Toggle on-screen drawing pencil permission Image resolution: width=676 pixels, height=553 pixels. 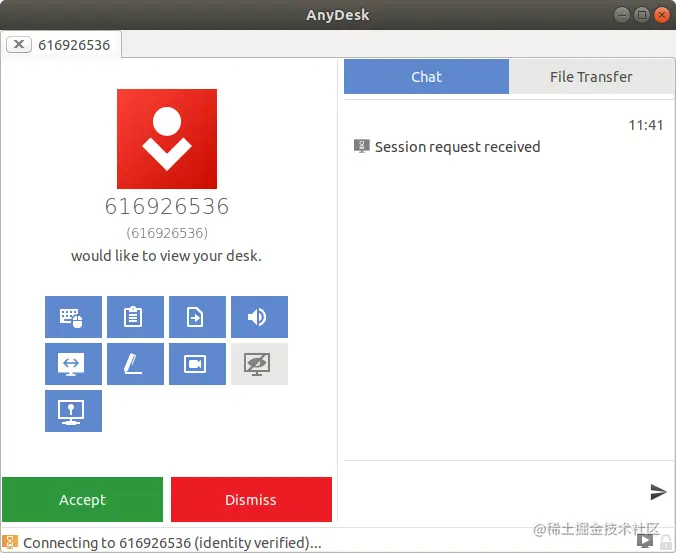[x=135, y=364]
